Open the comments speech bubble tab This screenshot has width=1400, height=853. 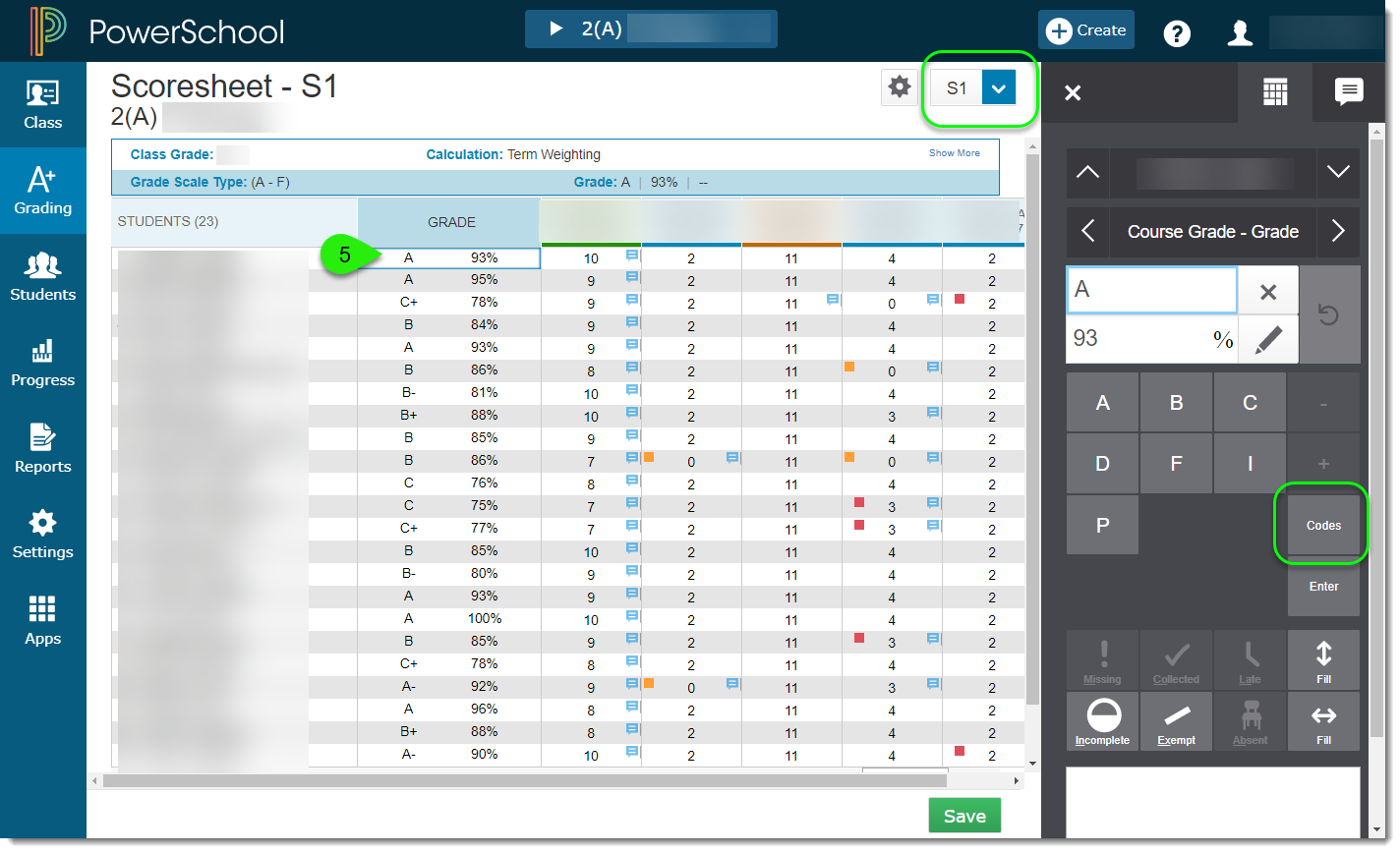coord(1348,92)
